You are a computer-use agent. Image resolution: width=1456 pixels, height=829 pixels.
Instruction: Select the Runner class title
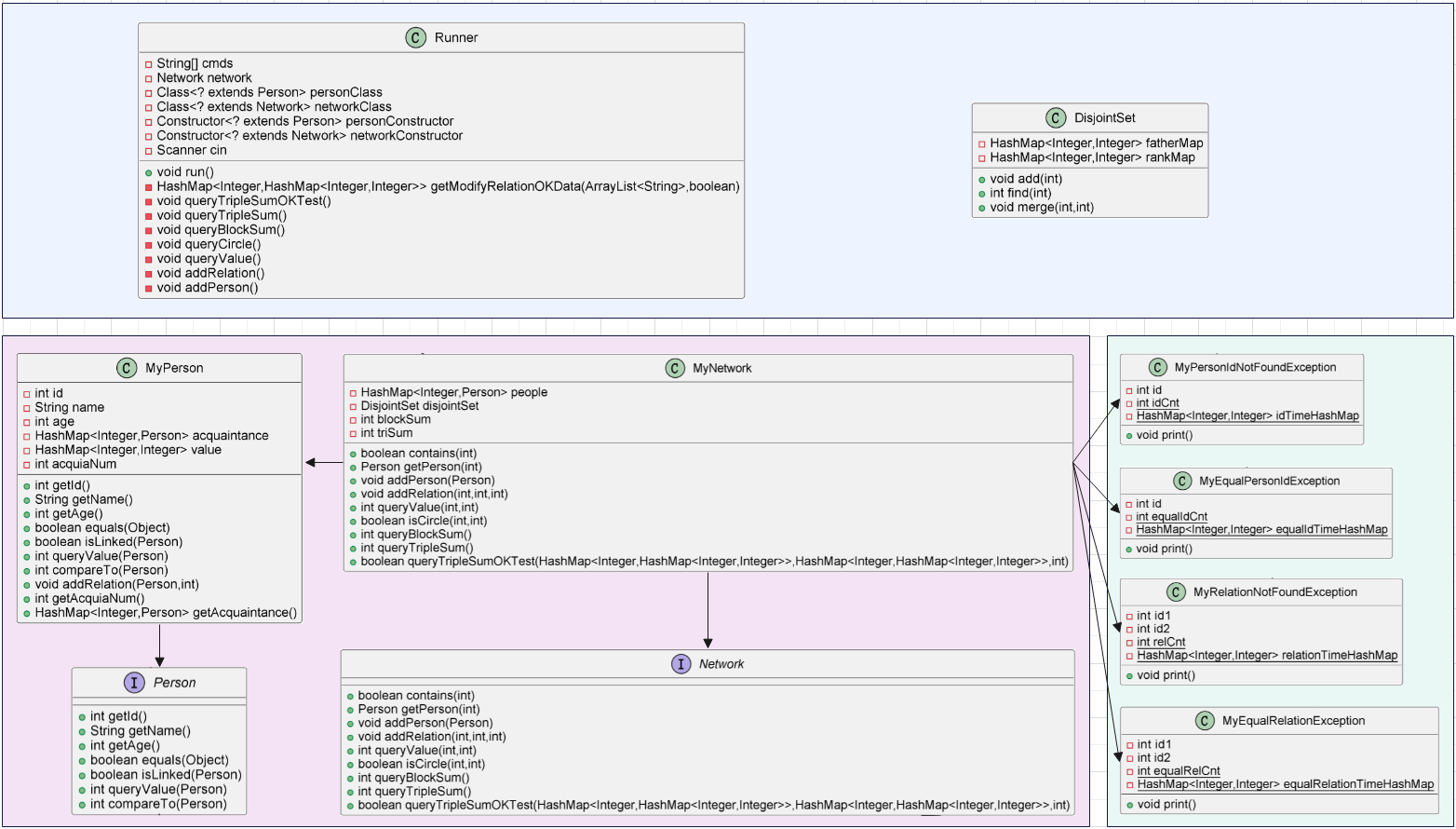click(x=456, y=38)
